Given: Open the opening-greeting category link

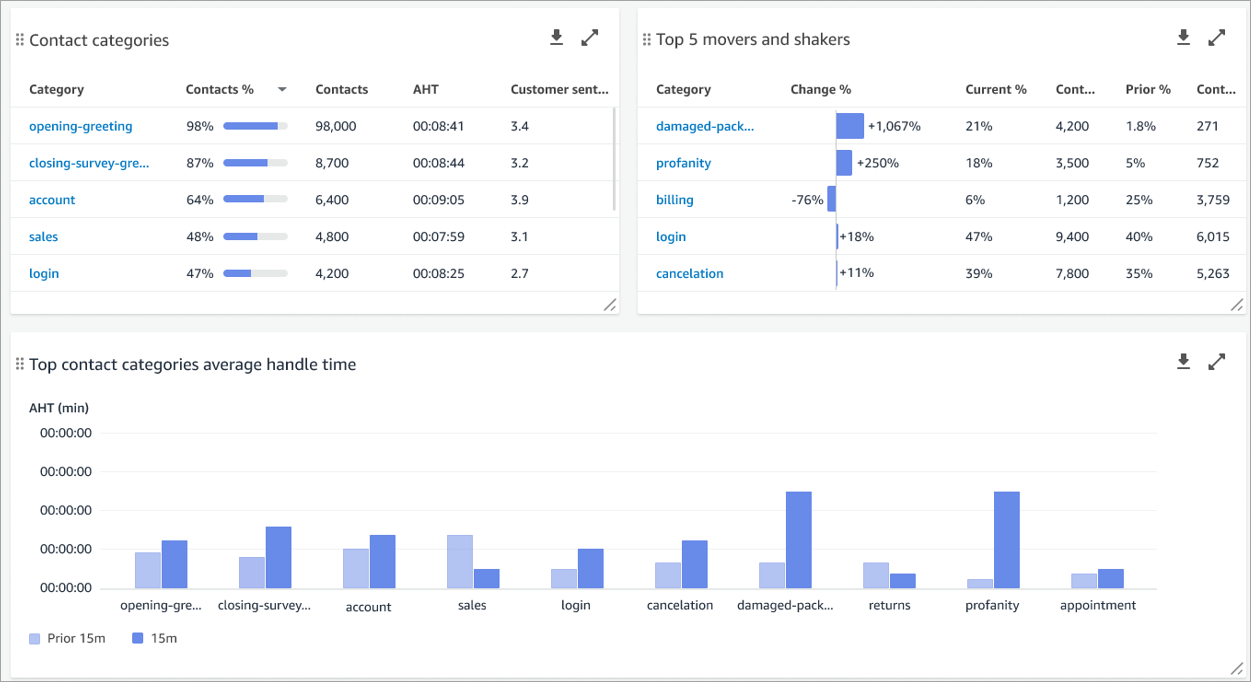Looking at the screenshot, I should (80, 126).
